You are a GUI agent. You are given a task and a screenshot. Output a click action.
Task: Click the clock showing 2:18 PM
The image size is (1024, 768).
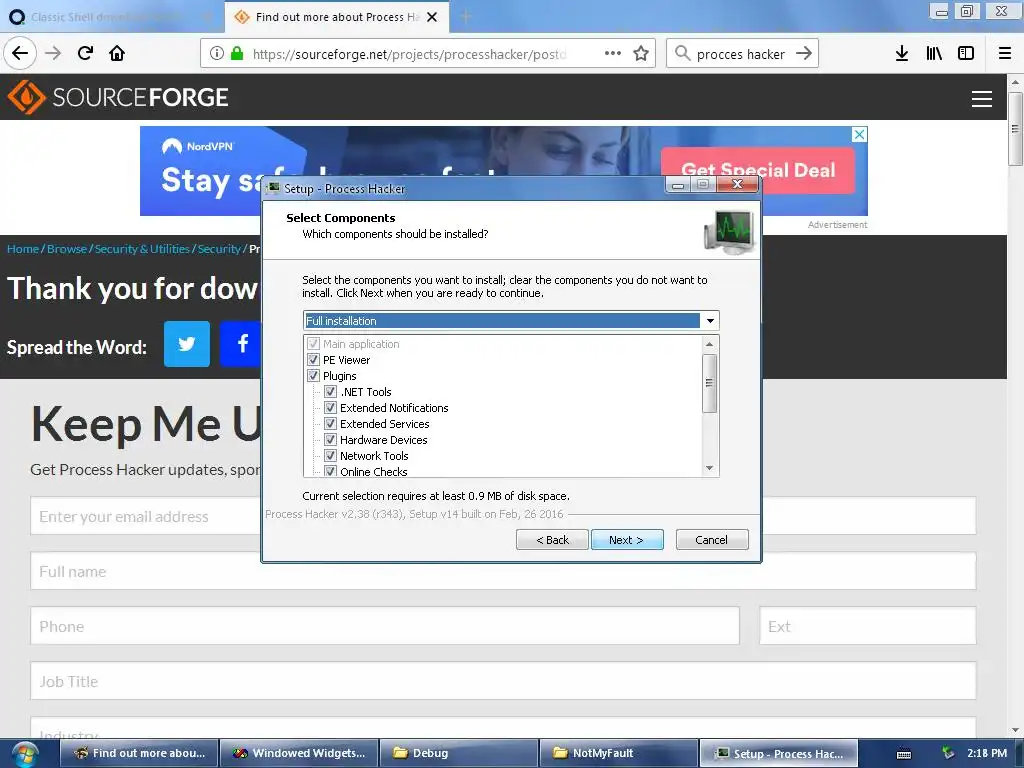[987, 753]
